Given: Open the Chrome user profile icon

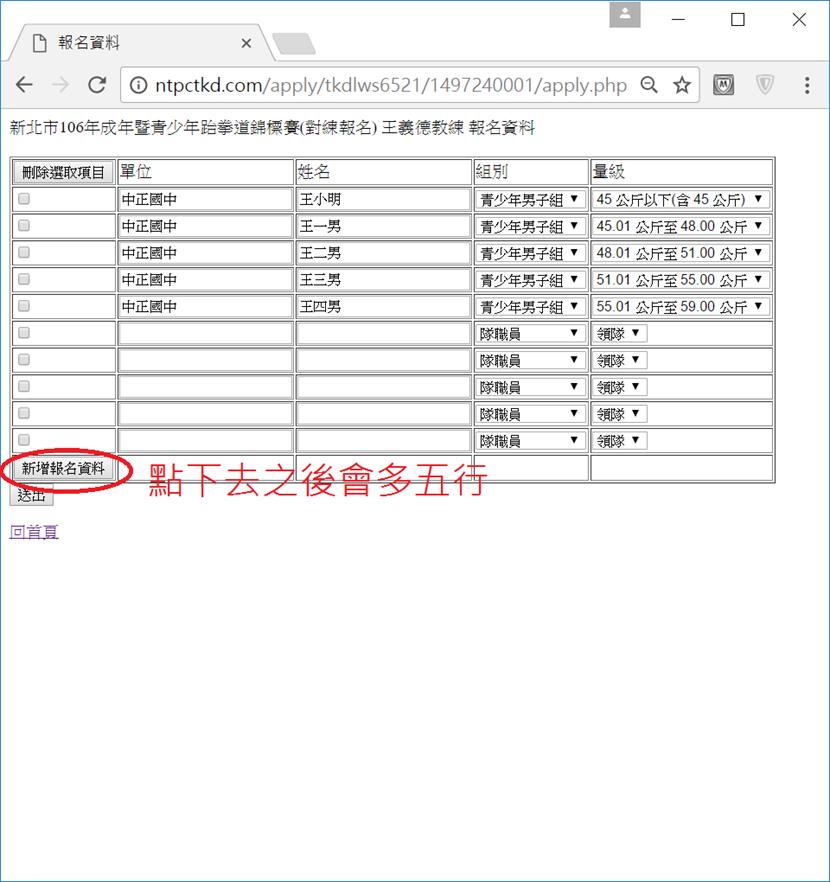Looking at the screenshot, I should coord(625,15).
